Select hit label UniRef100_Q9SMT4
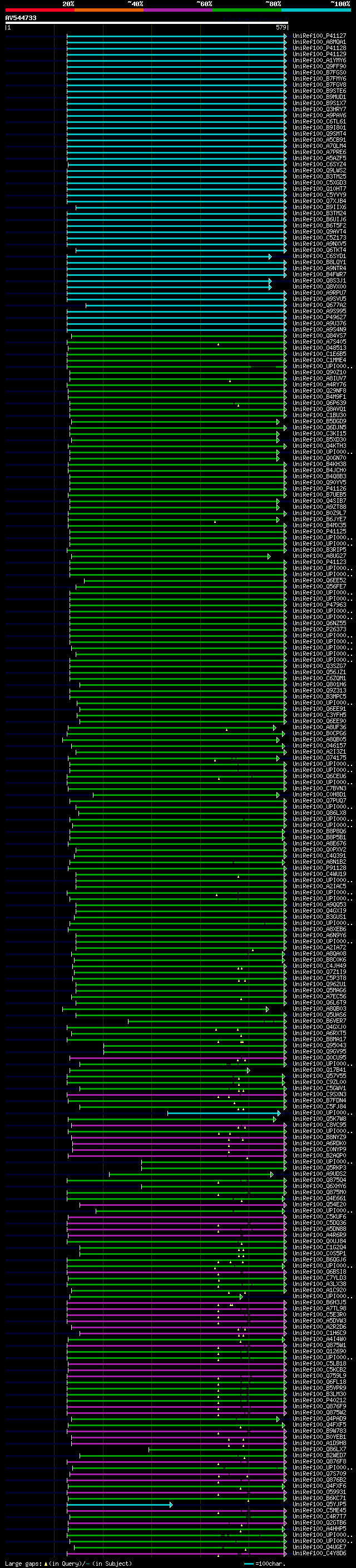Screen dimensions: 356x1568 [319, 133]
